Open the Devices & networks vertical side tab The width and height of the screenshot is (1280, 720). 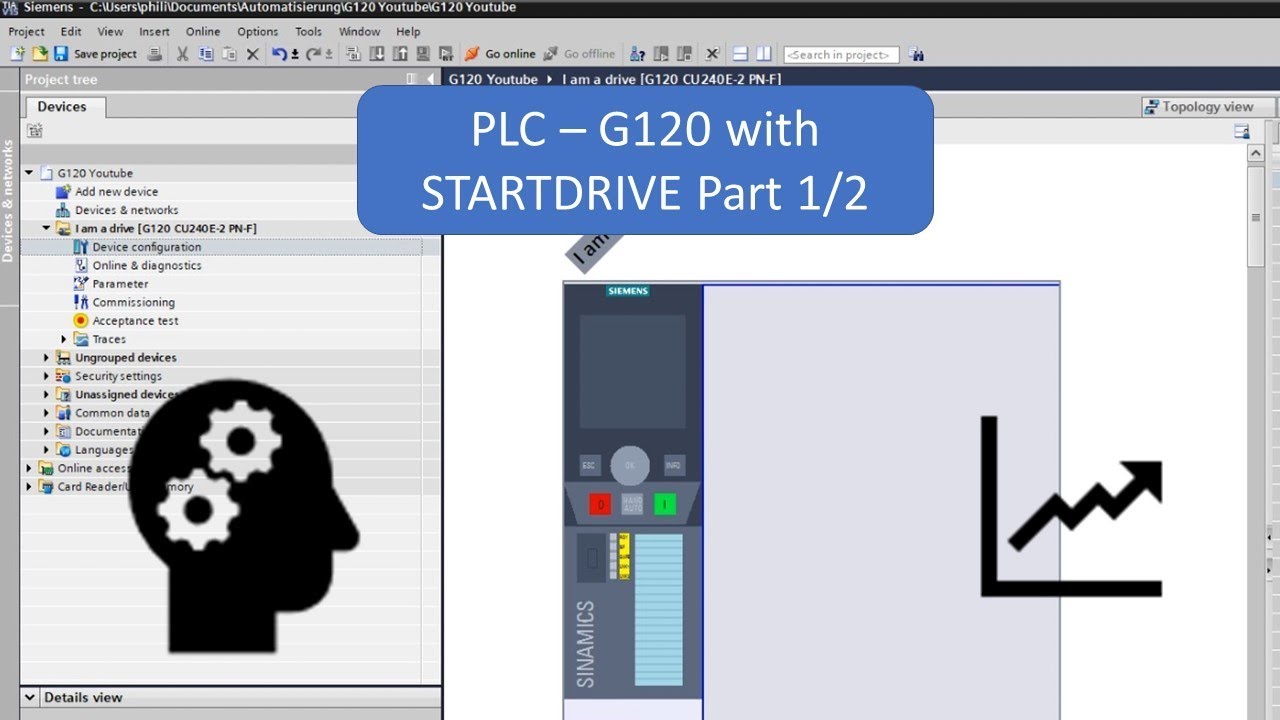click(9, 200)
